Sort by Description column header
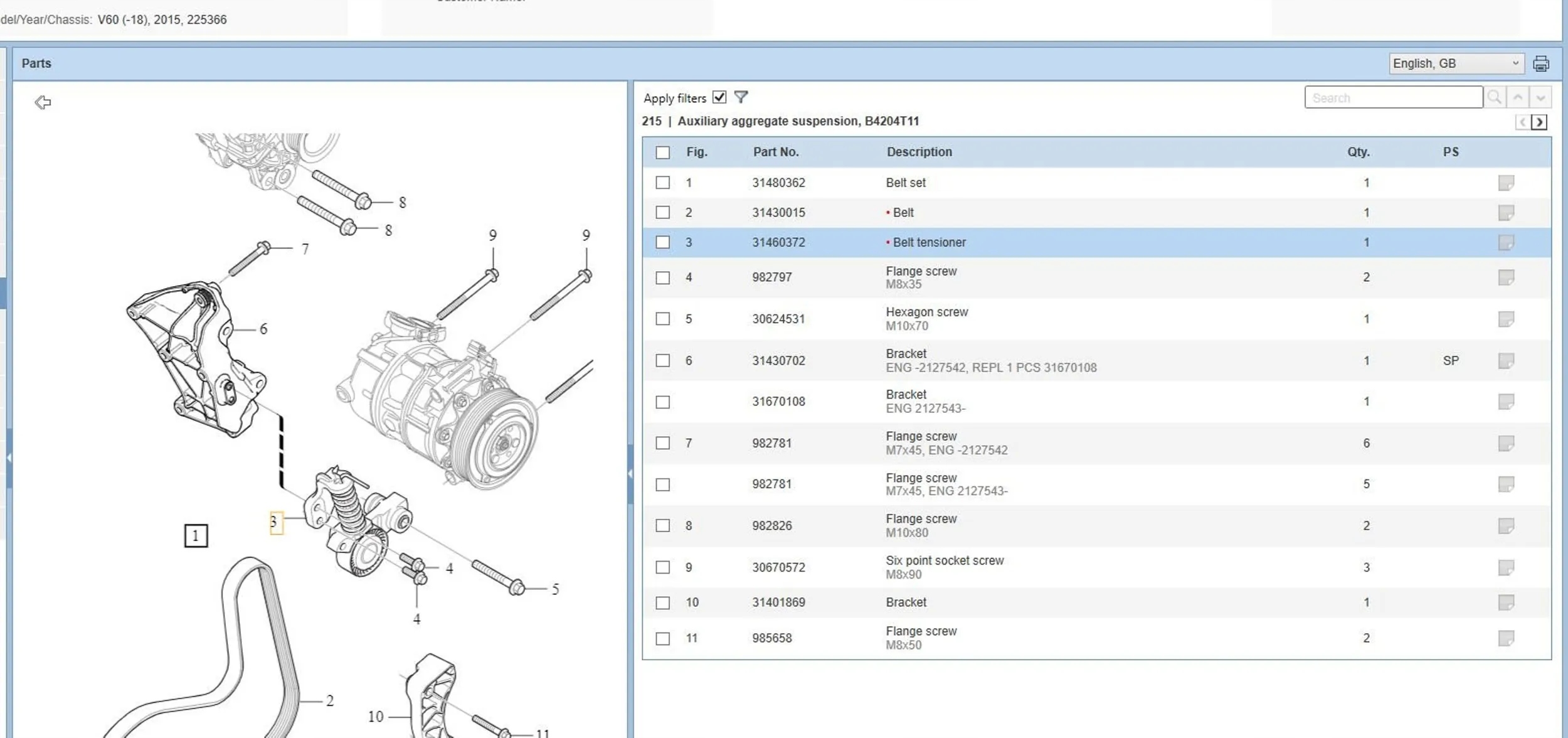The width and height of the screenshot is (1568, 738). [919, 152]
